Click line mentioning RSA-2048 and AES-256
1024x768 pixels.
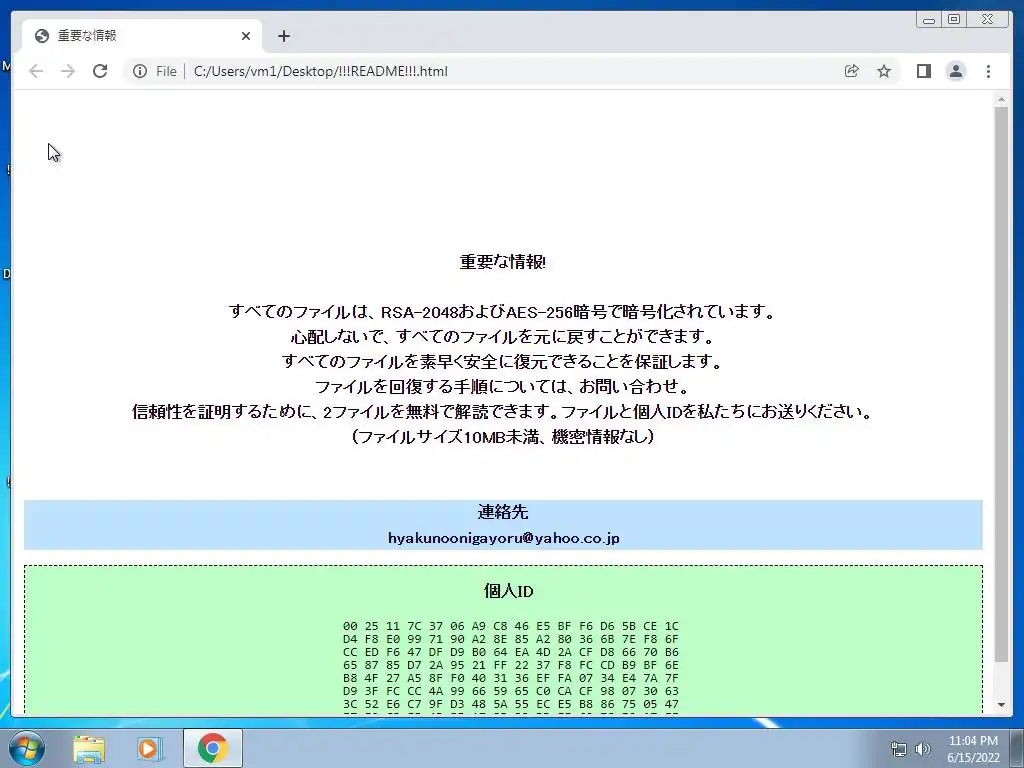click(502, 312)
